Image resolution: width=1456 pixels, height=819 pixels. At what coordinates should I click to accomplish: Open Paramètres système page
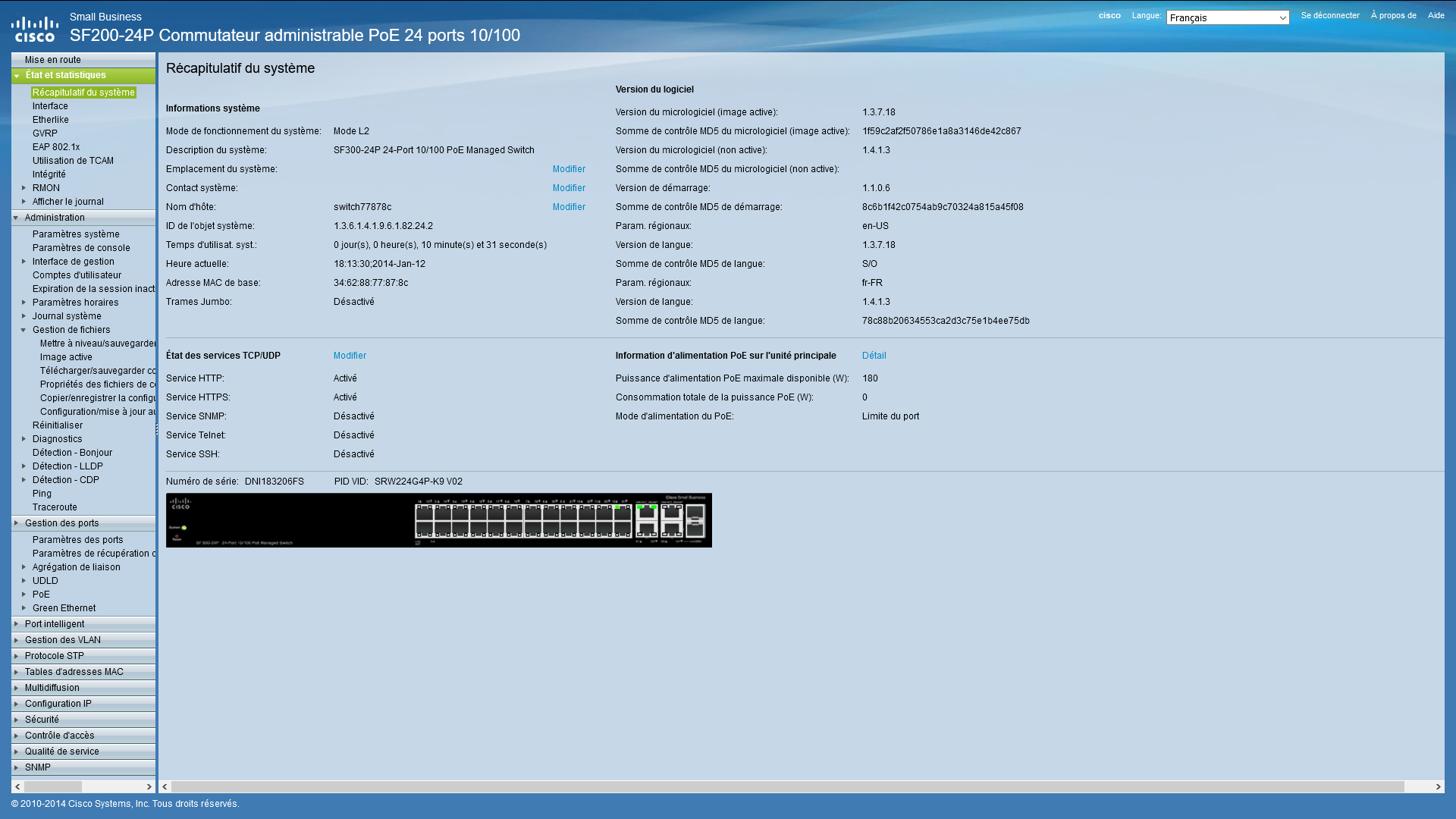click(x=76, y=234)
